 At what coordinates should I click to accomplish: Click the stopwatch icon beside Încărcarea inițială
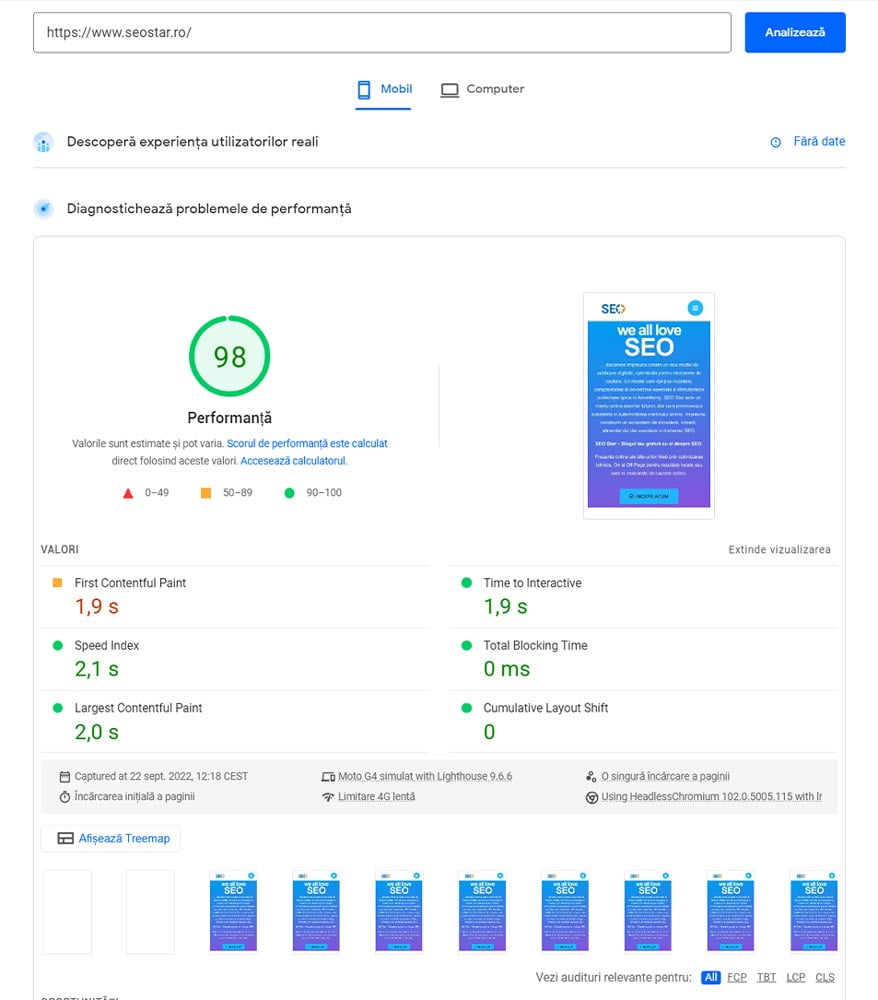[64, 797]
